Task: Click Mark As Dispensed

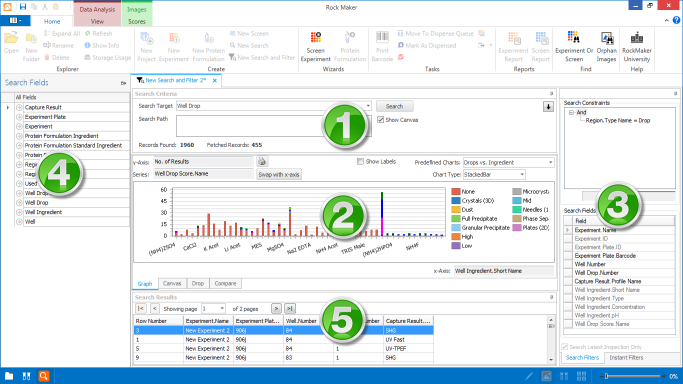Action: coord(426,45)
